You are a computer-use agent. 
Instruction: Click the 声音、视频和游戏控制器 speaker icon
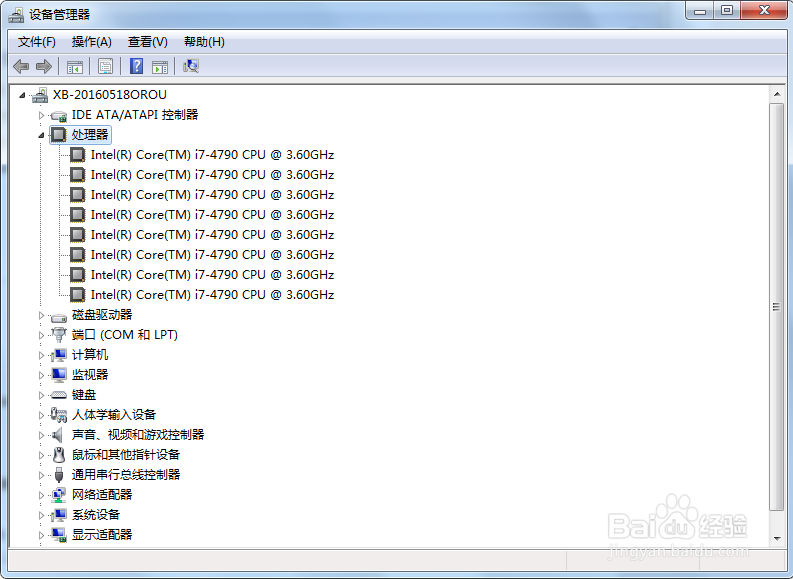tap(58, 434)
